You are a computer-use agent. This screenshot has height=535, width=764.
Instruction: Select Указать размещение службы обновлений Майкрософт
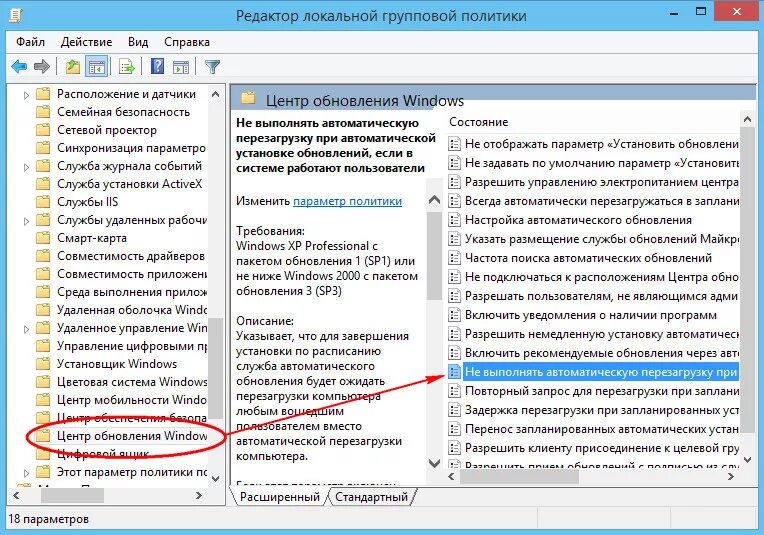pos(601,239)
